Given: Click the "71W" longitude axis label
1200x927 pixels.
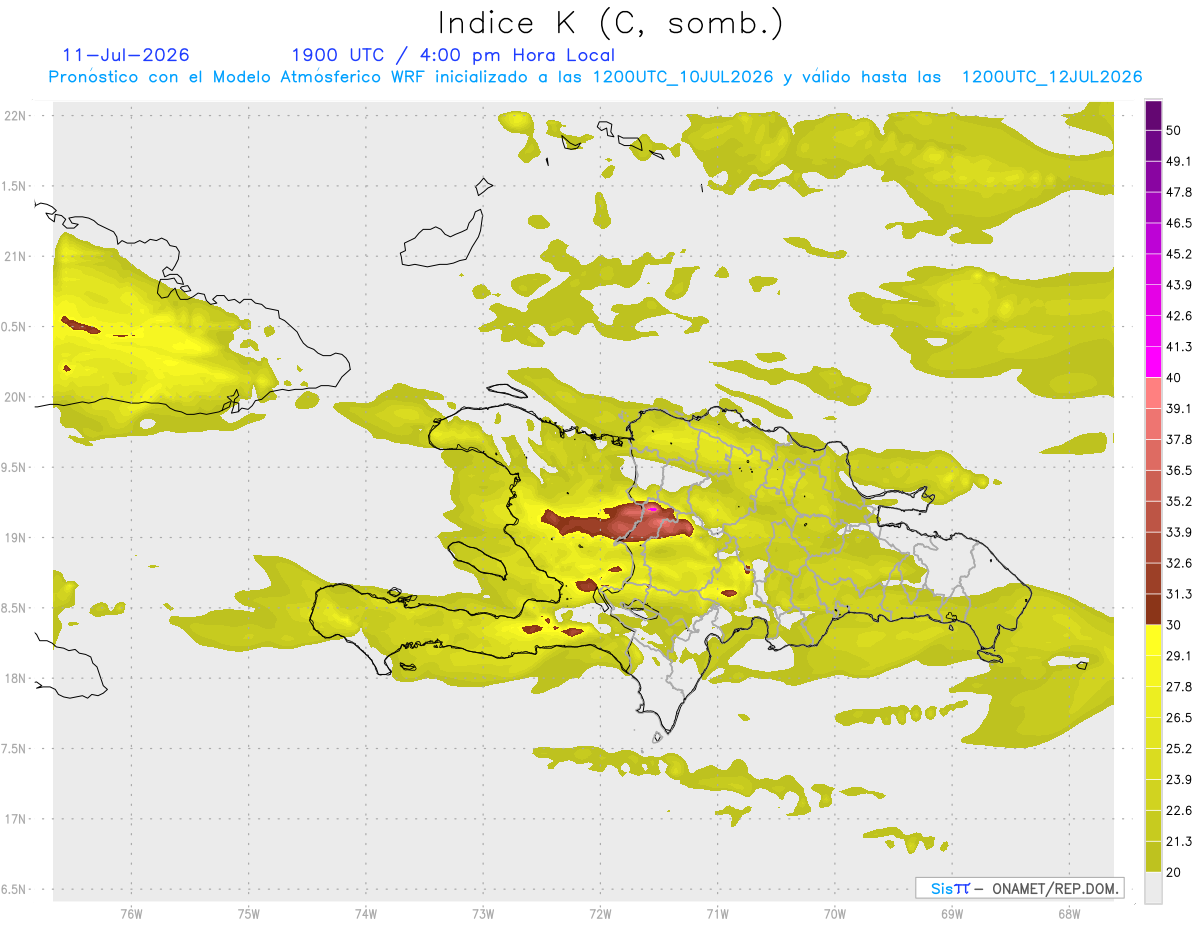Looking at the screenshot, I should (717, 914).
